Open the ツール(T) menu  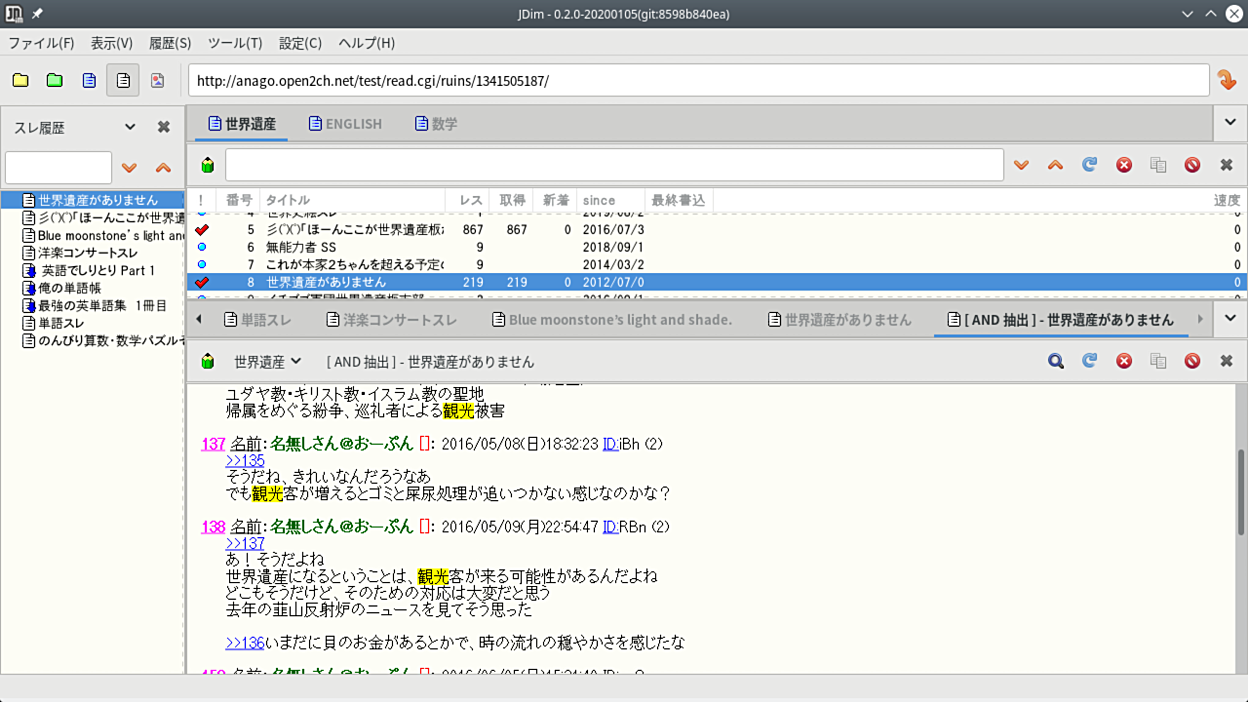click(x=234, y=43)
